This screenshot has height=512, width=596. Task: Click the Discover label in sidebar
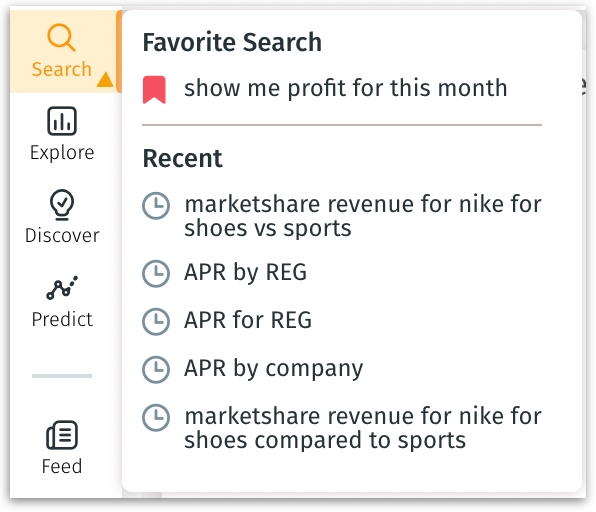pyautogui.click(x=62, y=236)
